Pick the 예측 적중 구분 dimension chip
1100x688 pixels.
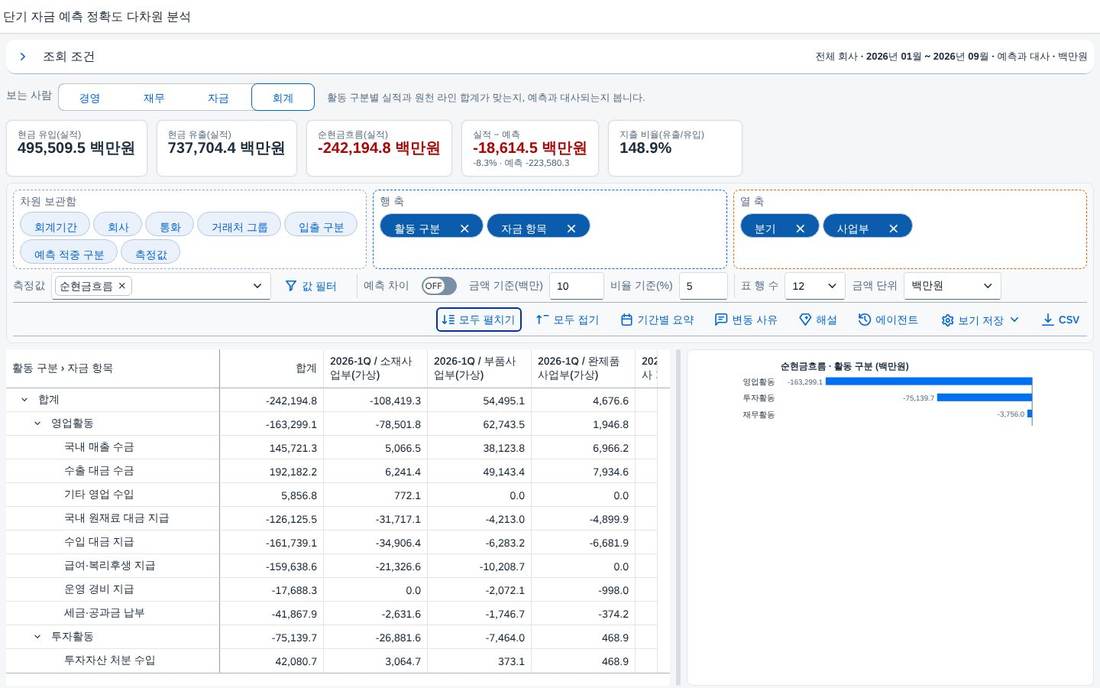click(69, 254)
